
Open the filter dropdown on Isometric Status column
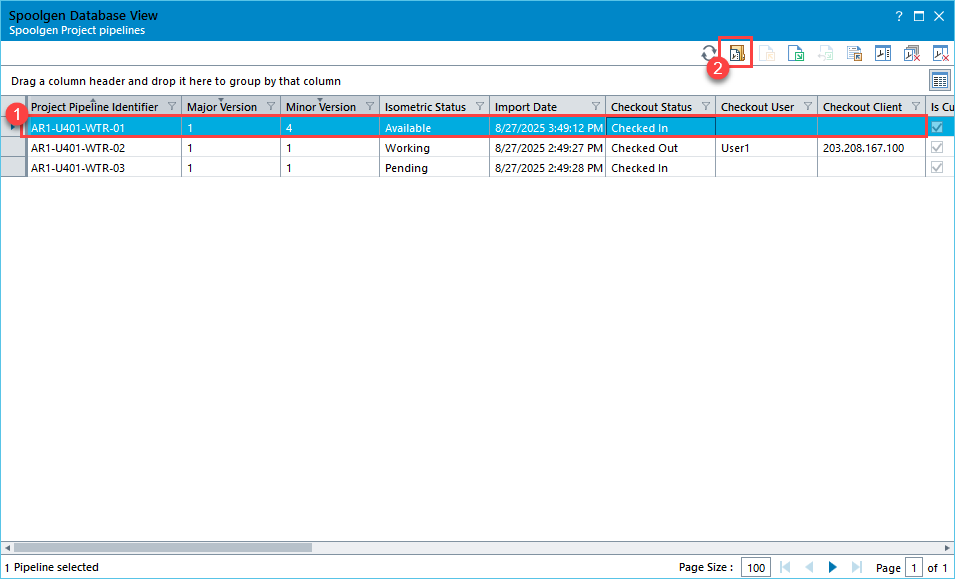479,107
